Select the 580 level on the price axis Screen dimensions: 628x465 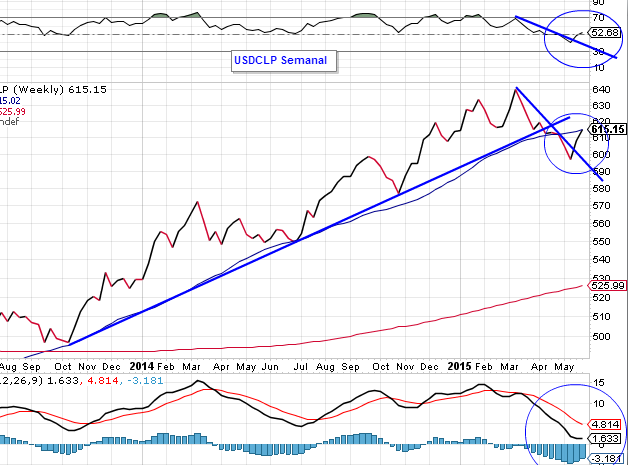point(601,188)
